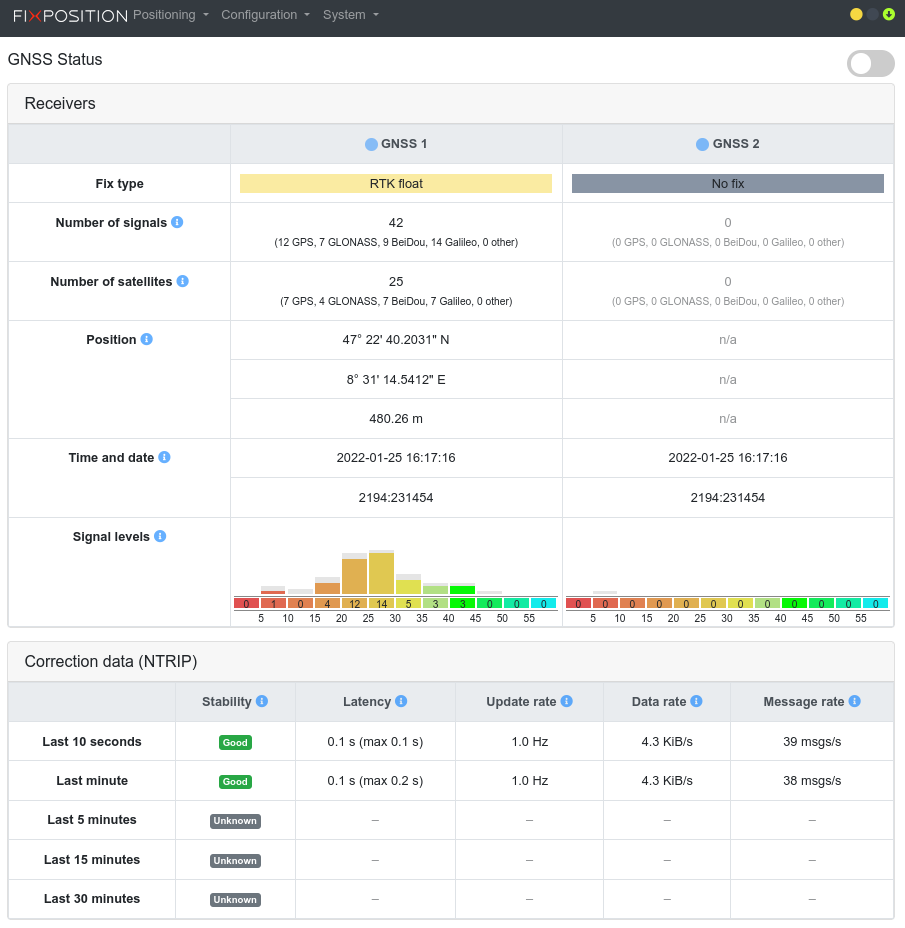The width and height of the screenshot is (905, 928).
Task: Toggle the GNSS Status switch
Action: tap(871, 64)
